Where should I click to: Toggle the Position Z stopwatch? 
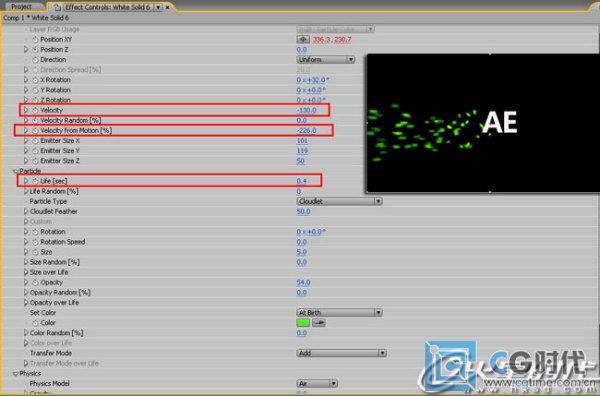point(35,49)
